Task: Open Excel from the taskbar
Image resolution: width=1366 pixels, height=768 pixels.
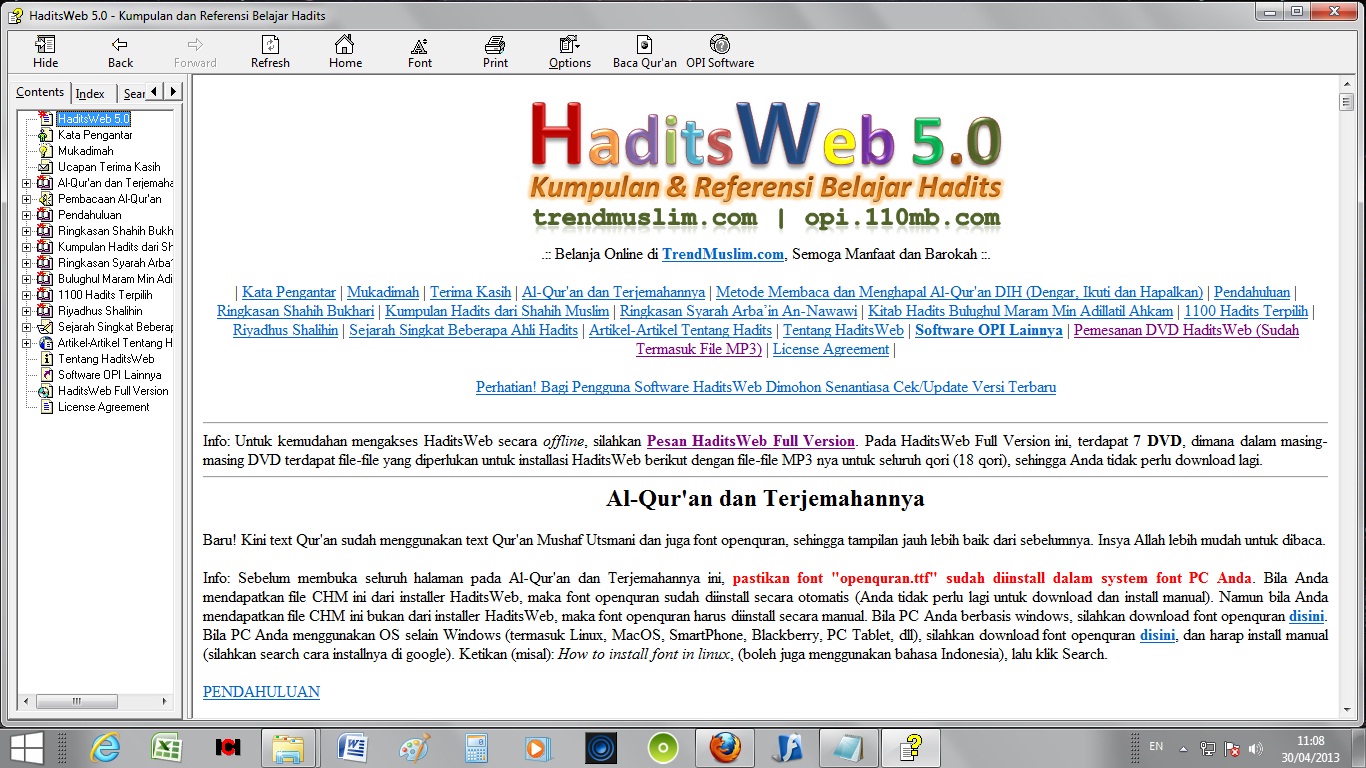Action: (x=167, y=747)
